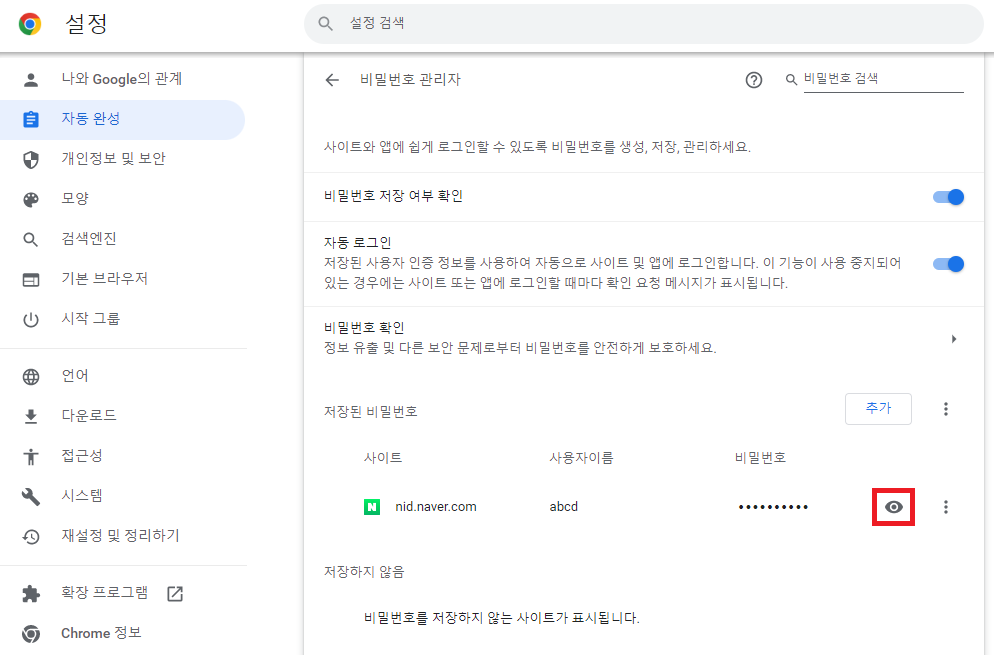Go back with the arrow beside 비밀번호 관리자

332,80
